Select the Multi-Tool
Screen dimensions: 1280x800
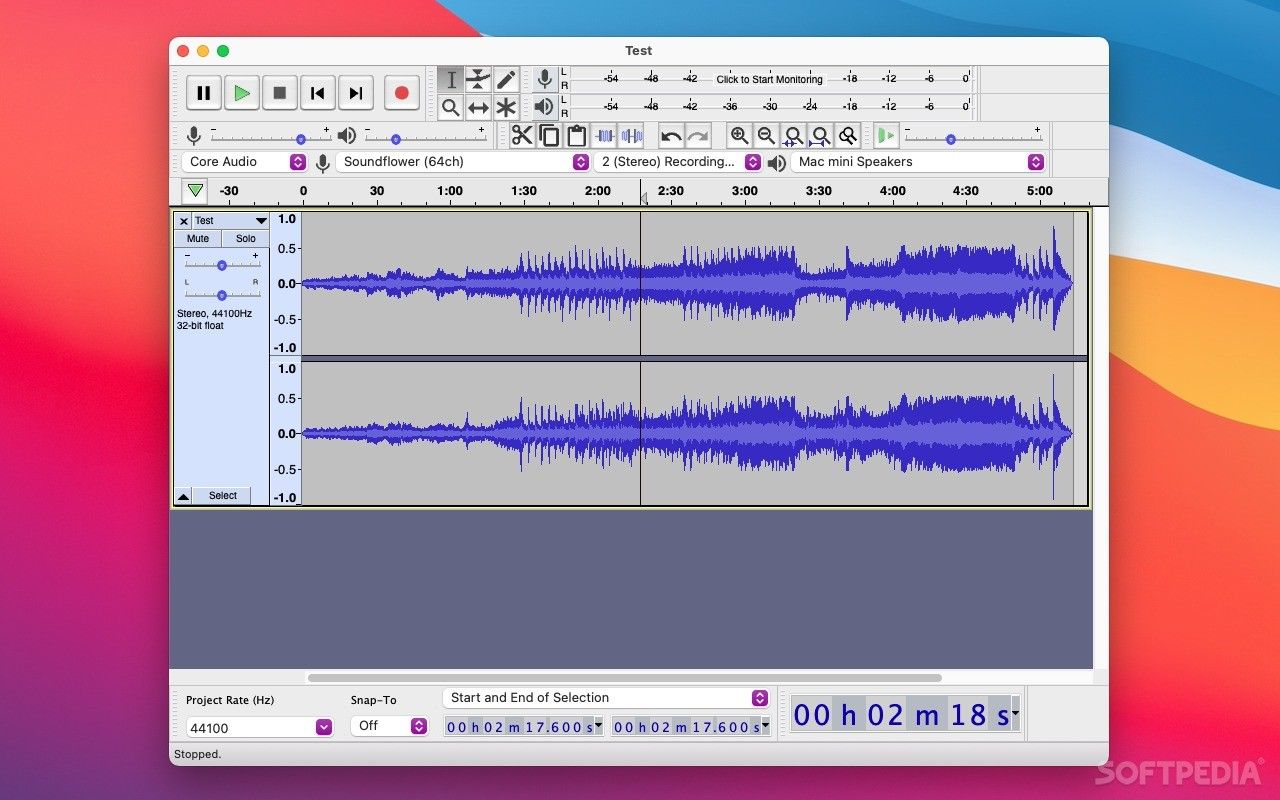tap(505, 107)
